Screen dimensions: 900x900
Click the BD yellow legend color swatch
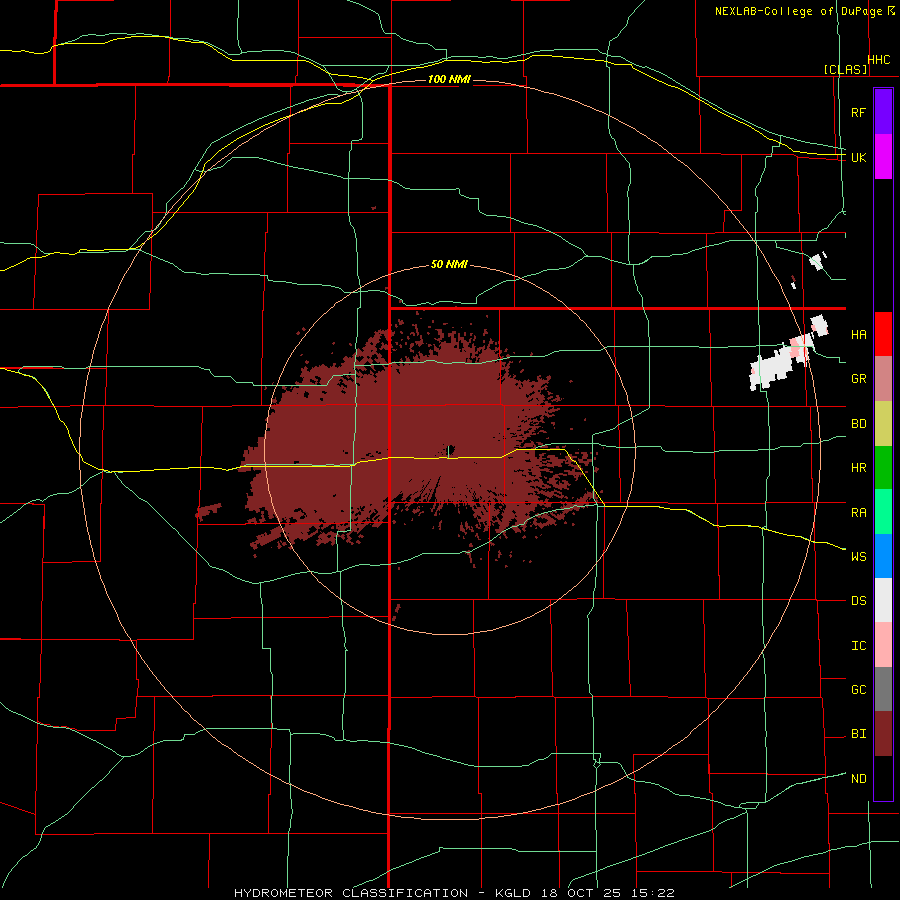[x=883, y=424]
